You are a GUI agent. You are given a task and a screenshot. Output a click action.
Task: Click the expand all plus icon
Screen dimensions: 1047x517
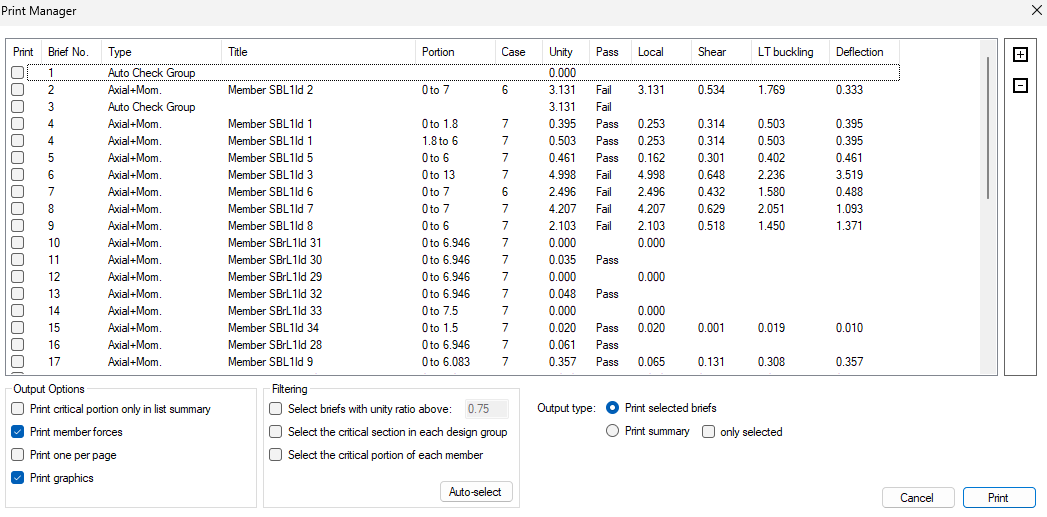coord(1019,55)
